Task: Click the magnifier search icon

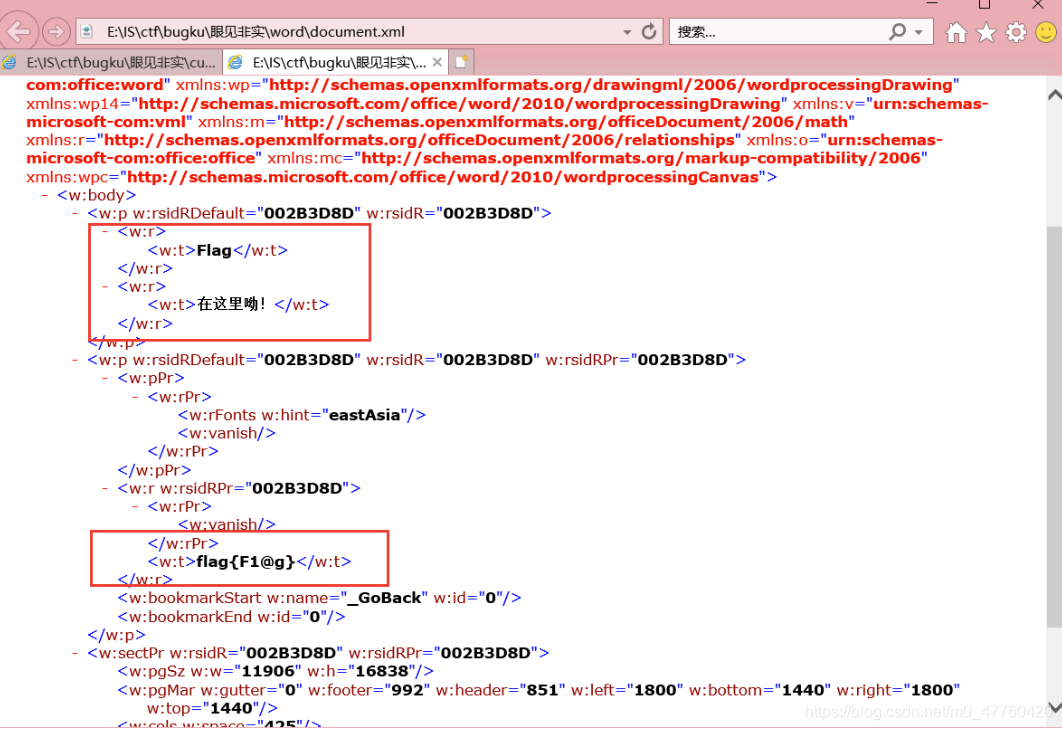Action: click(x=897, y=31)
